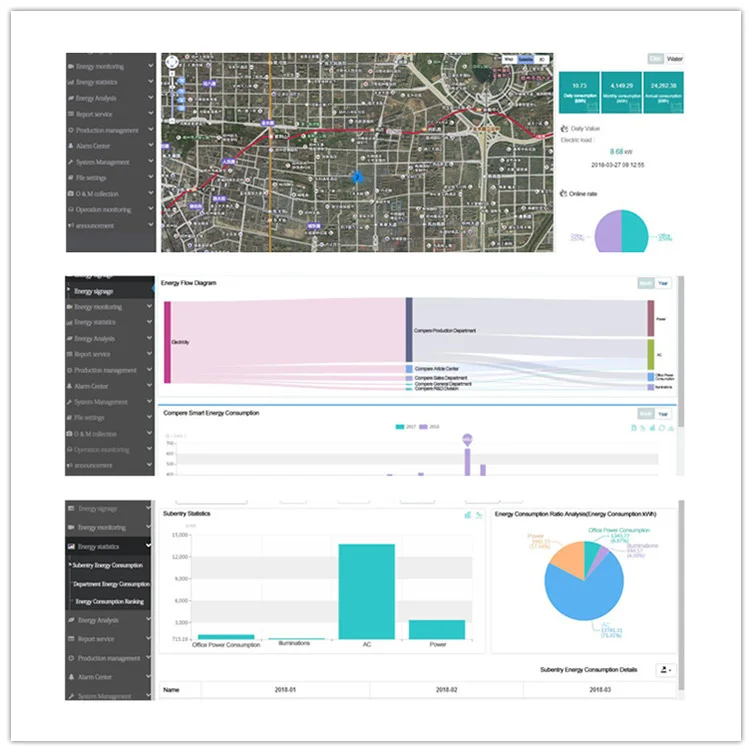Screen dimensions: 750x750
Task: Toggle Month view for Energy Flow Diagram
Action: coord(646,283)
